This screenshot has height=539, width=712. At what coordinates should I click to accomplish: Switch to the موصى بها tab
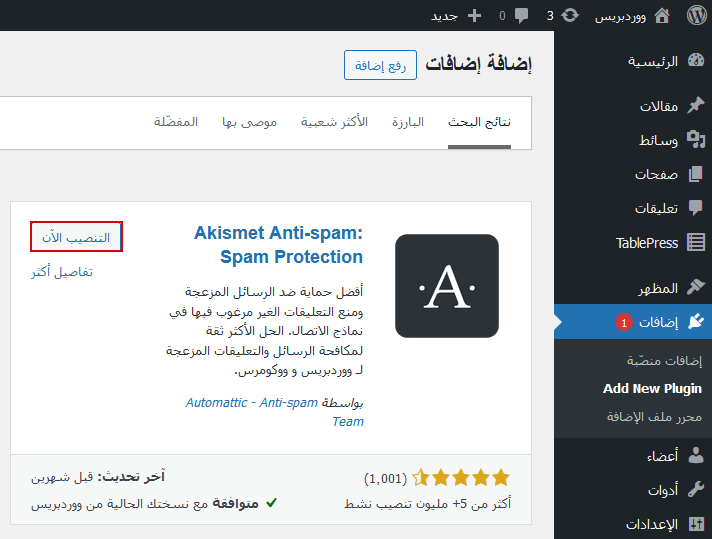[x=249, y=123]
